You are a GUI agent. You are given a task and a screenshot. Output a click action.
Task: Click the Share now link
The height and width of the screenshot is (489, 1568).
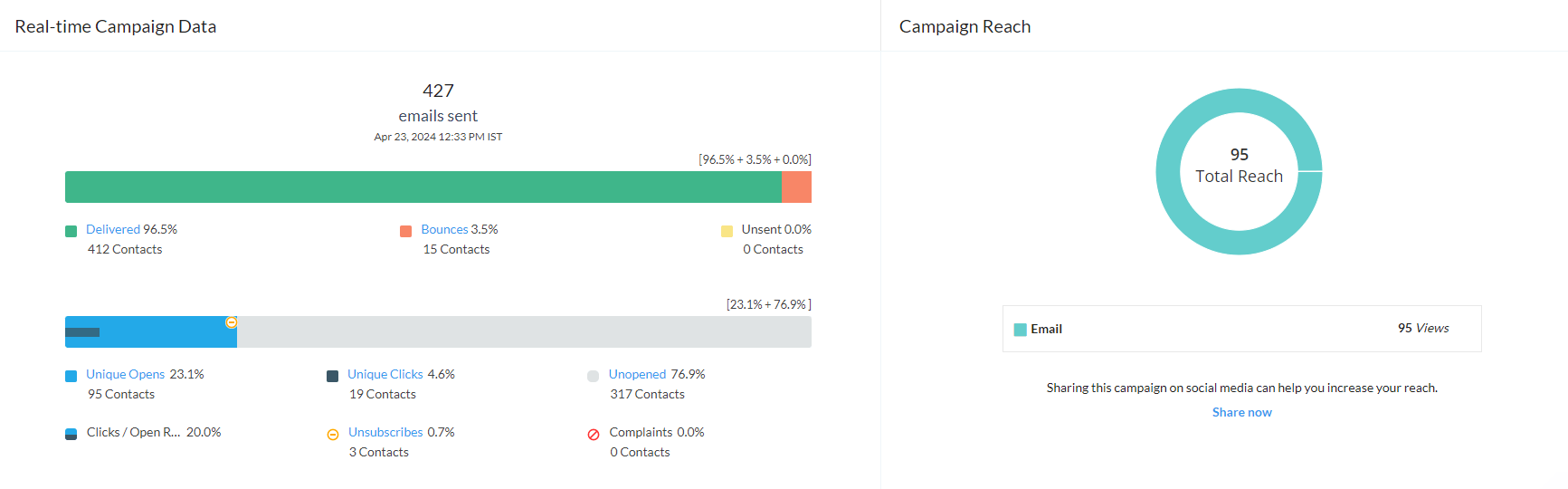[x=1241, y=412]
